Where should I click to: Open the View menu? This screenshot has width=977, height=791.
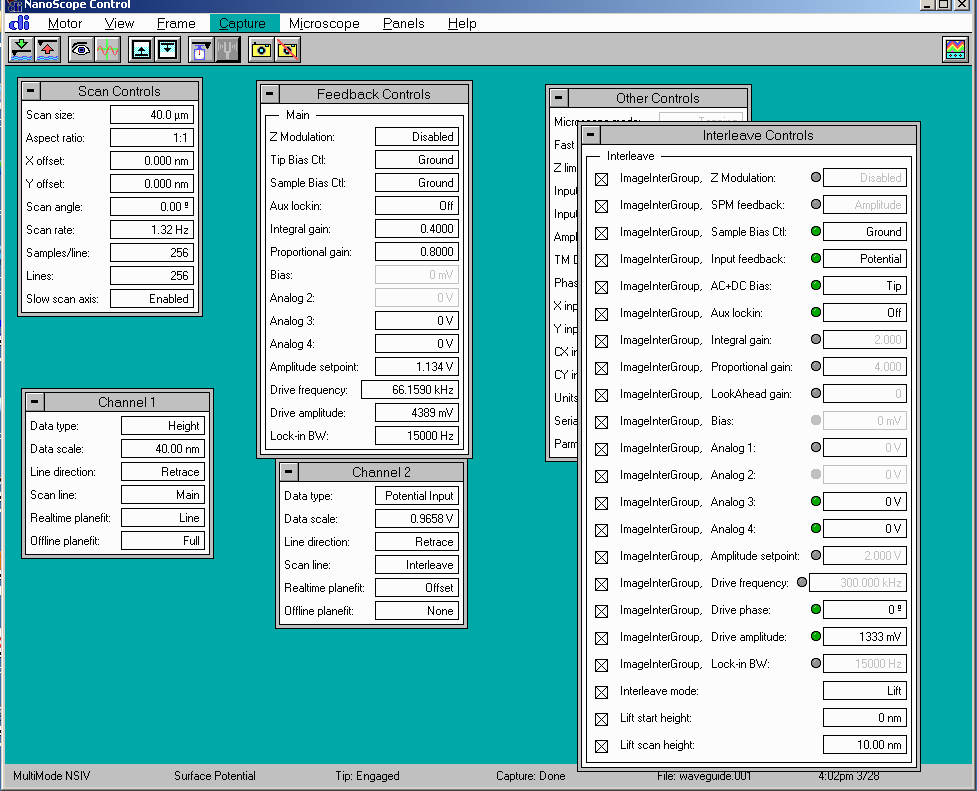coord(119,23)
